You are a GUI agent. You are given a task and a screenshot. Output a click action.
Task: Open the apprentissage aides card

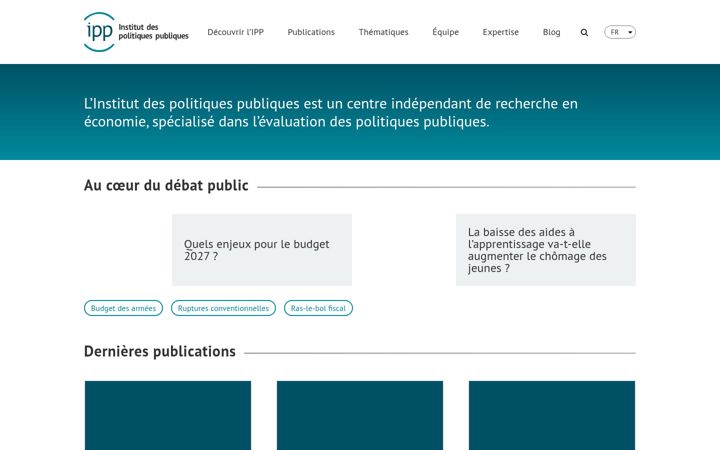(x=546, y=250)
